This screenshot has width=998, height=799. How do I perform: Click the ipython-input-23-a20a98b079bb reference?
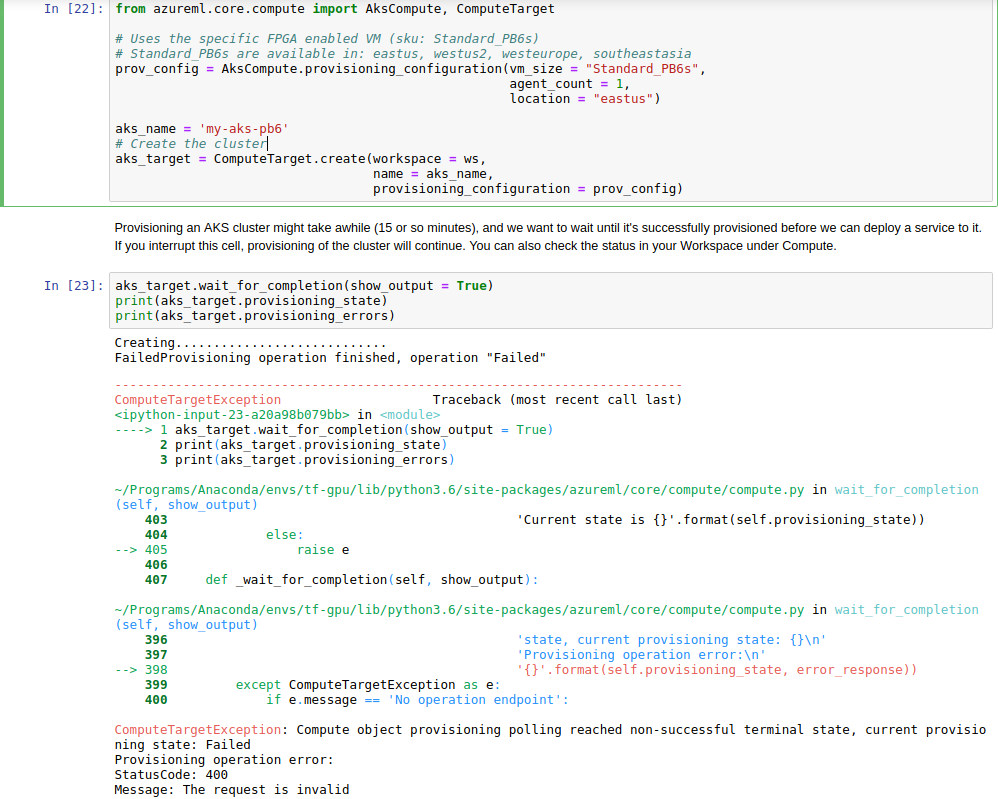point(232,415)
